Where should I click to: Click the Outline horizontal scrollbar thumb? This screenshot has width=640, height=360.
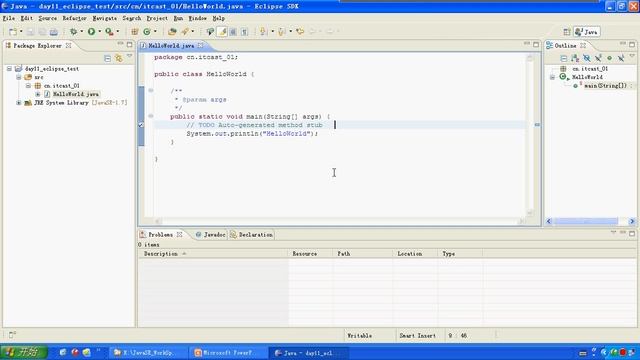click(586, 221)
